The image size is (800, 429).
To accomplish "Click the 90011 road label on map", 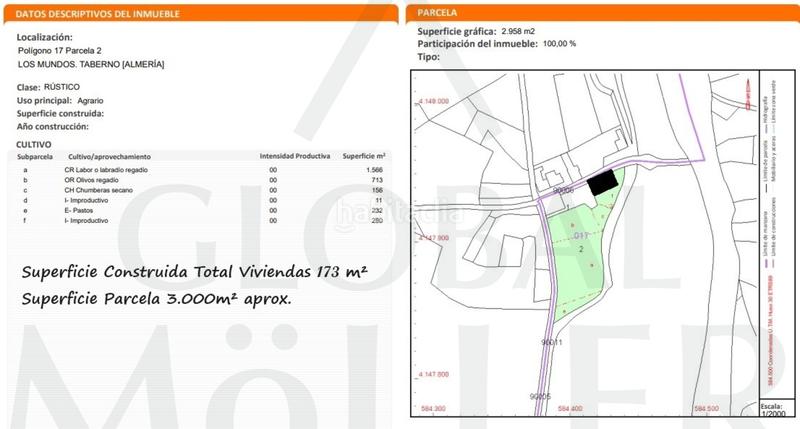I will (553, 343).
